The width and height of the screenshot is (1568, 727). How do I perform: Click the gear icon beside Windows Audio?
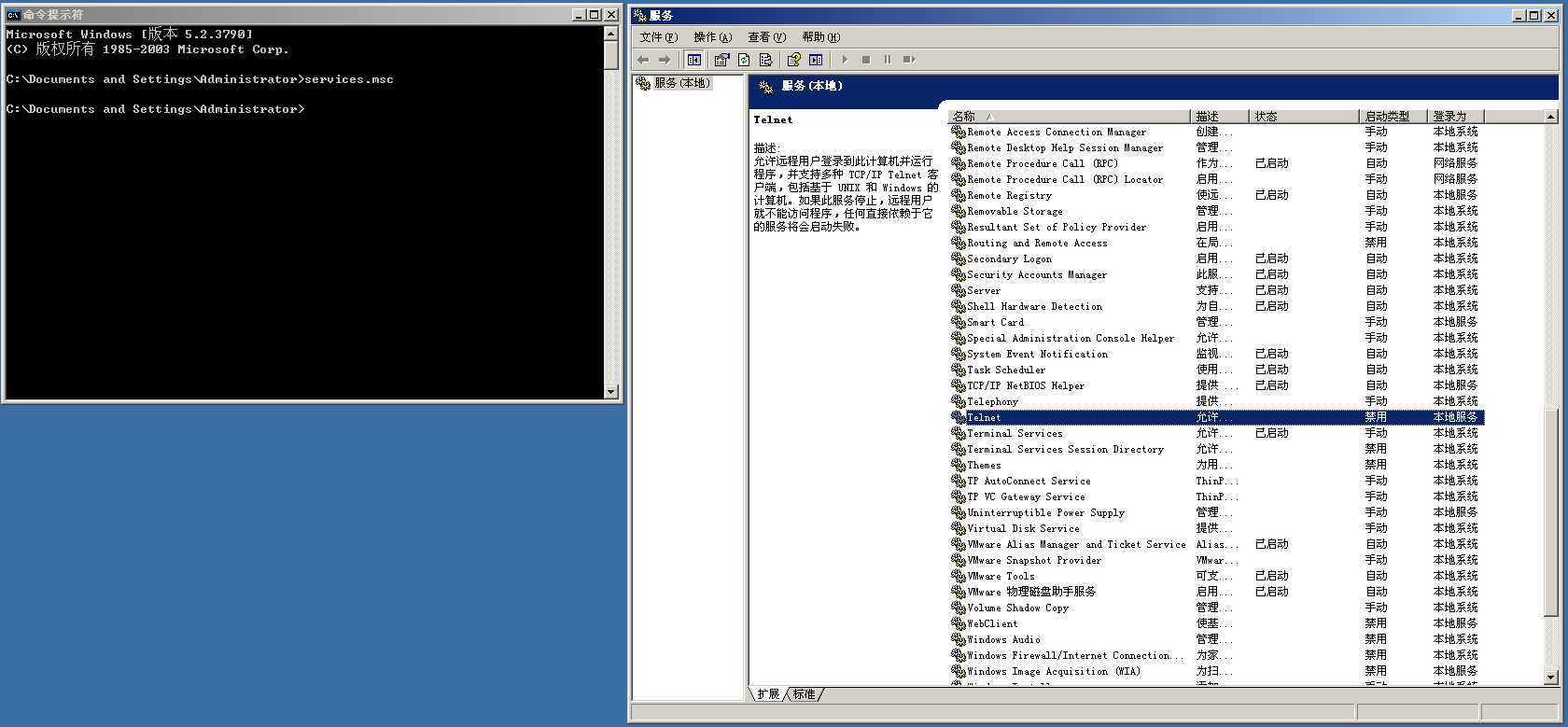pyautogui.click(x=959, y=639)
